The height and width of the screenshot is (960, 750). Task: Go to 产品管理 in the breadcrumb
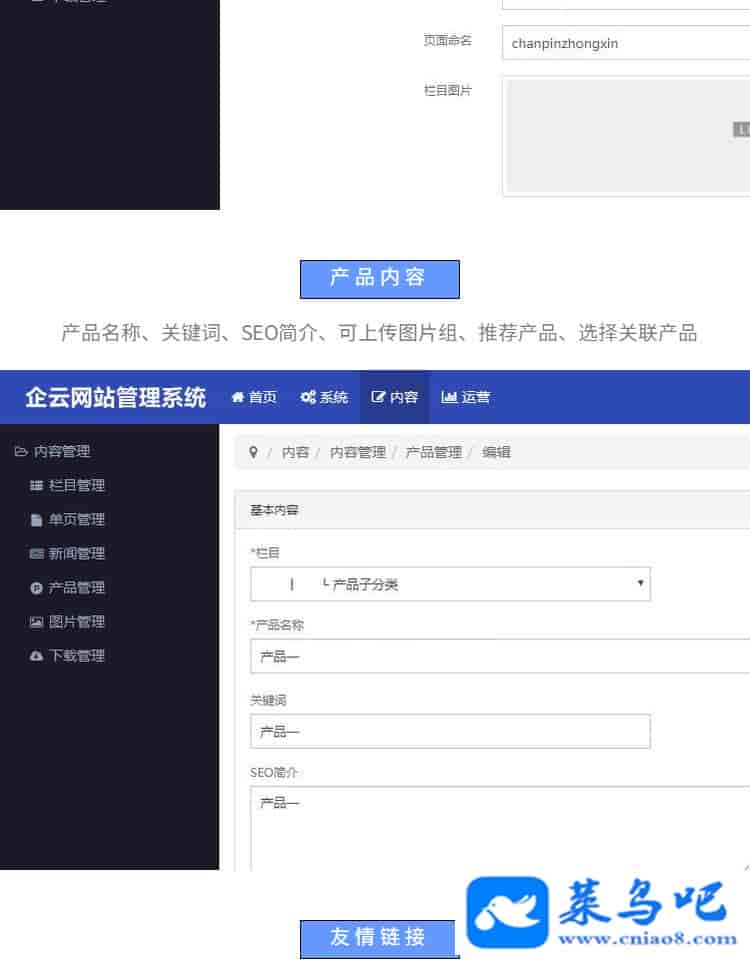click(x=433, y=452)
